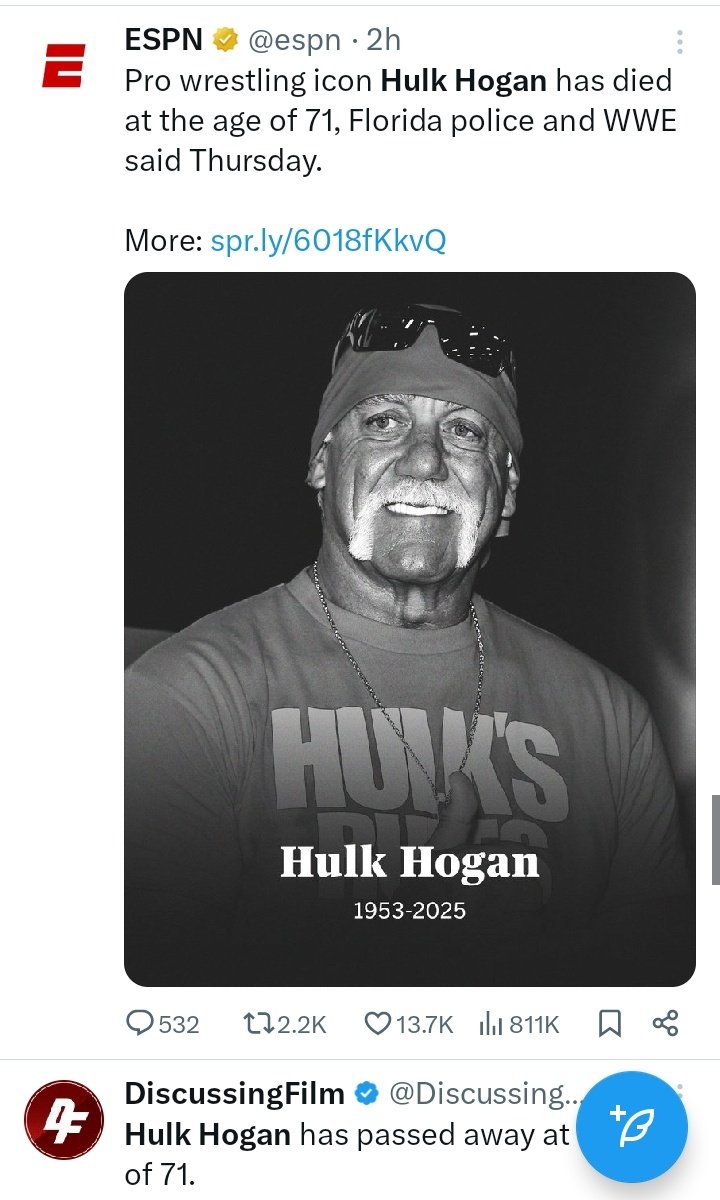
Task: Open DiscussingFilm account name
Action: click(x=235, y=1094)
